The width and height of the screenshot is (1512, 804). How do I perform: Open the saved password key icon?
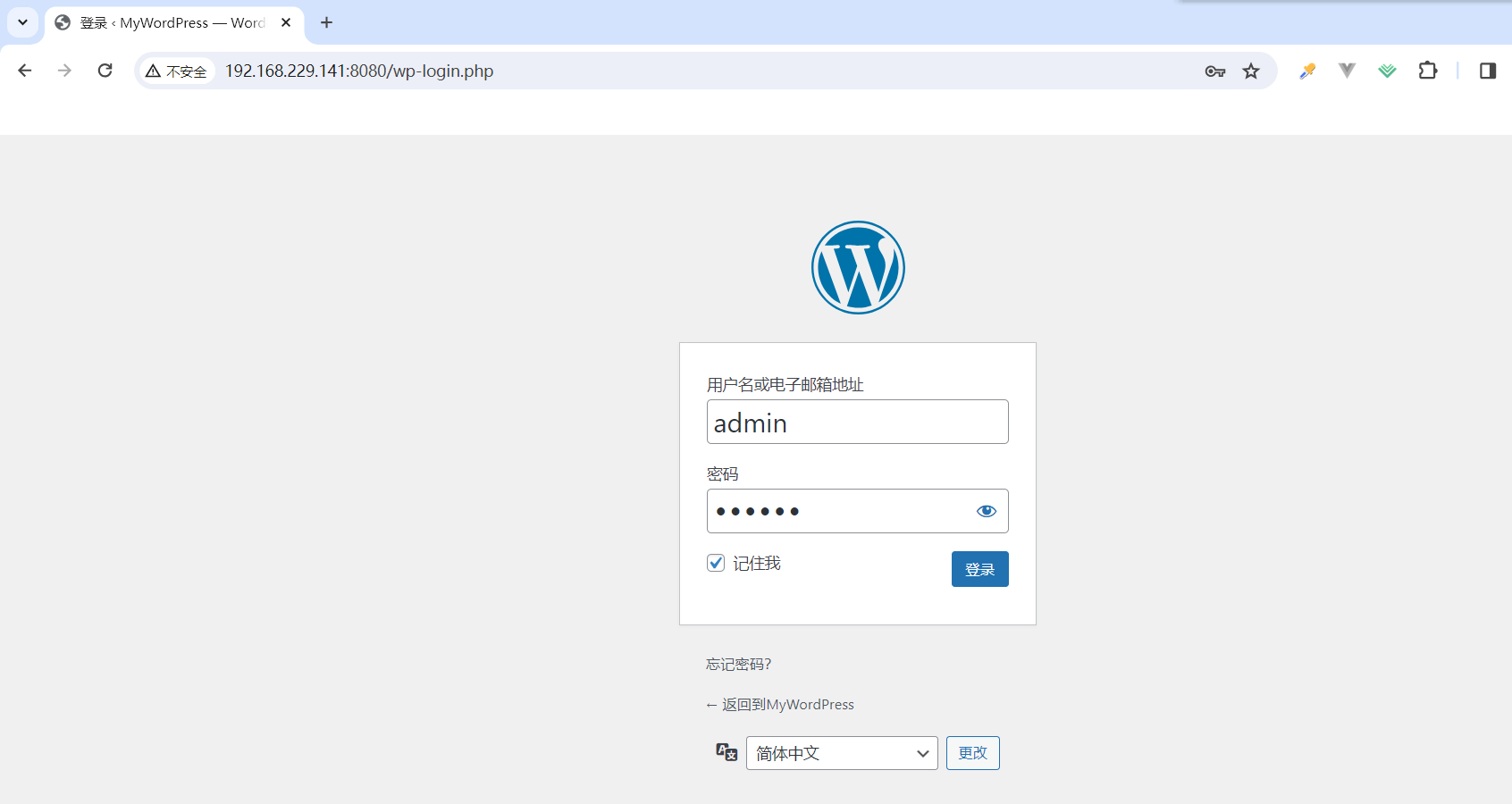[x=1214, y=71]
